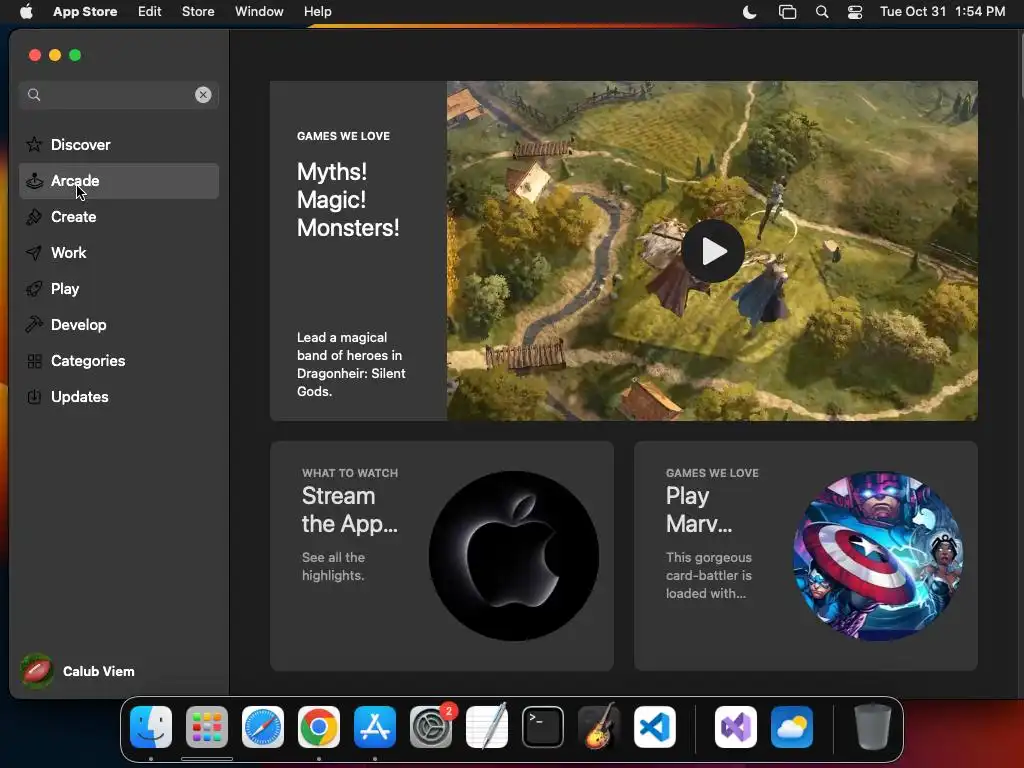Select the Arcade joystick icon

34,181
